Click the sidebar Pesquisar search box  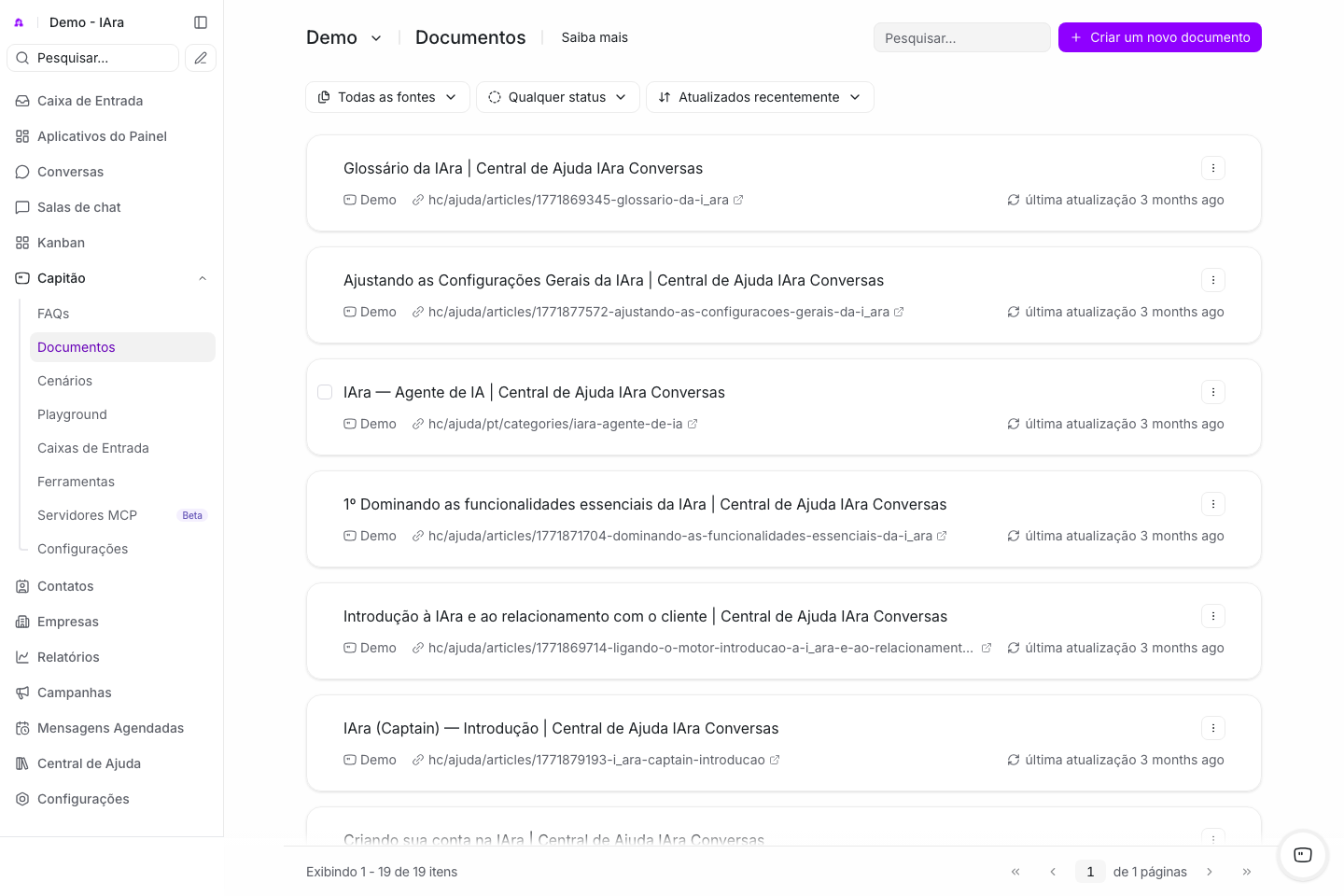[93, 58]
